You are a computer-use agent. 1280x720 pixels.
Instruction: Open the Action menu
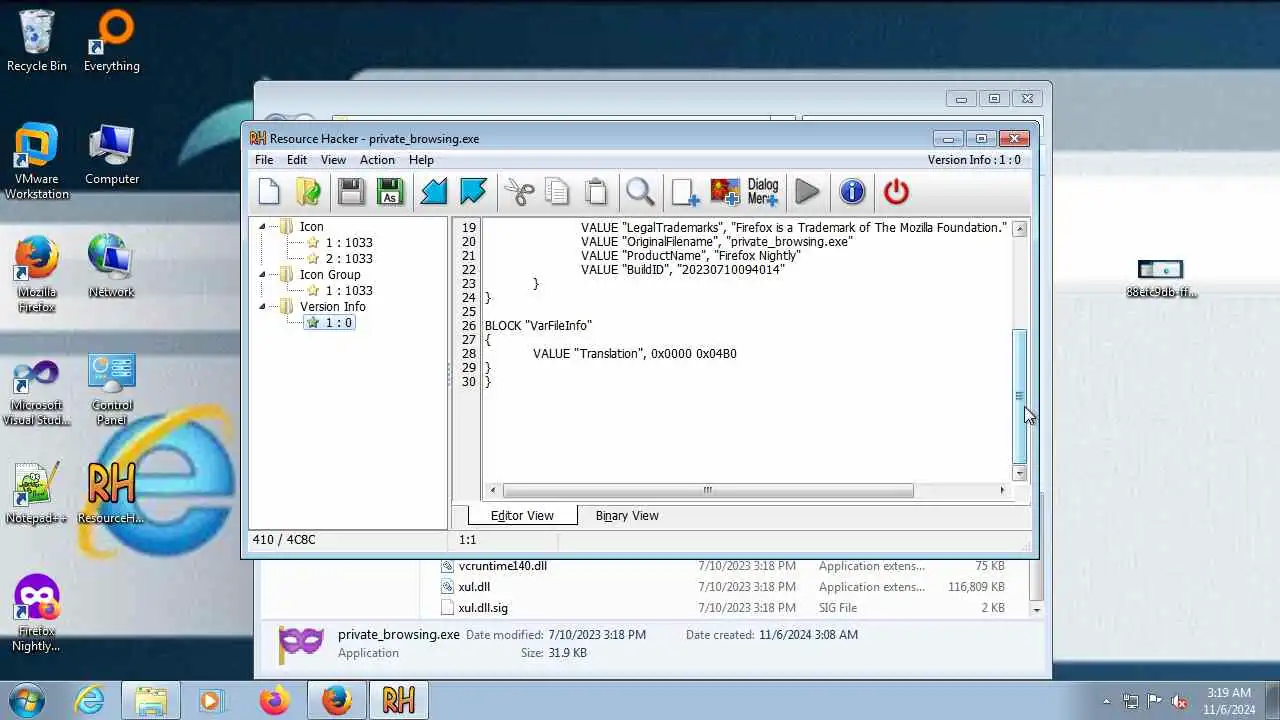click(377, 160)
